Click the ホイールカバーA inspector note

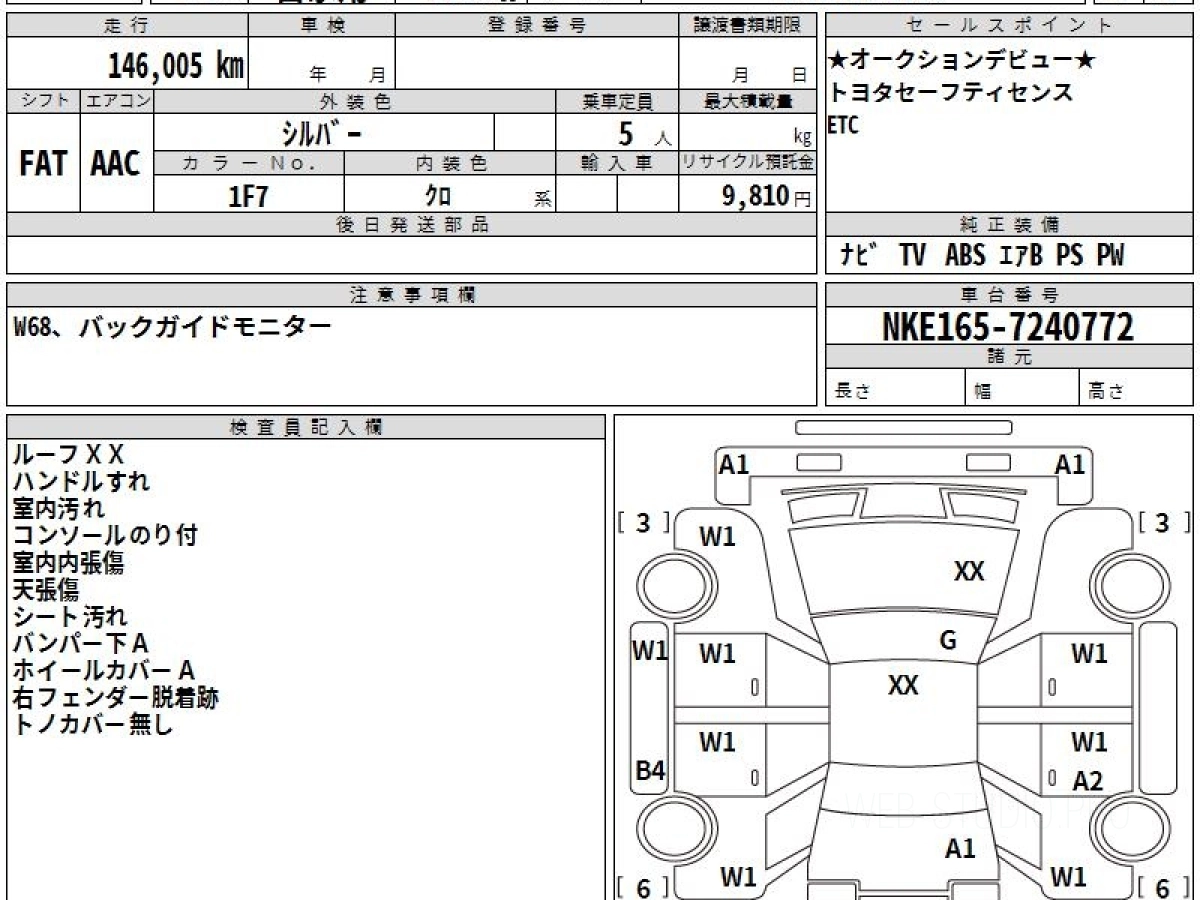click(104, 671)
